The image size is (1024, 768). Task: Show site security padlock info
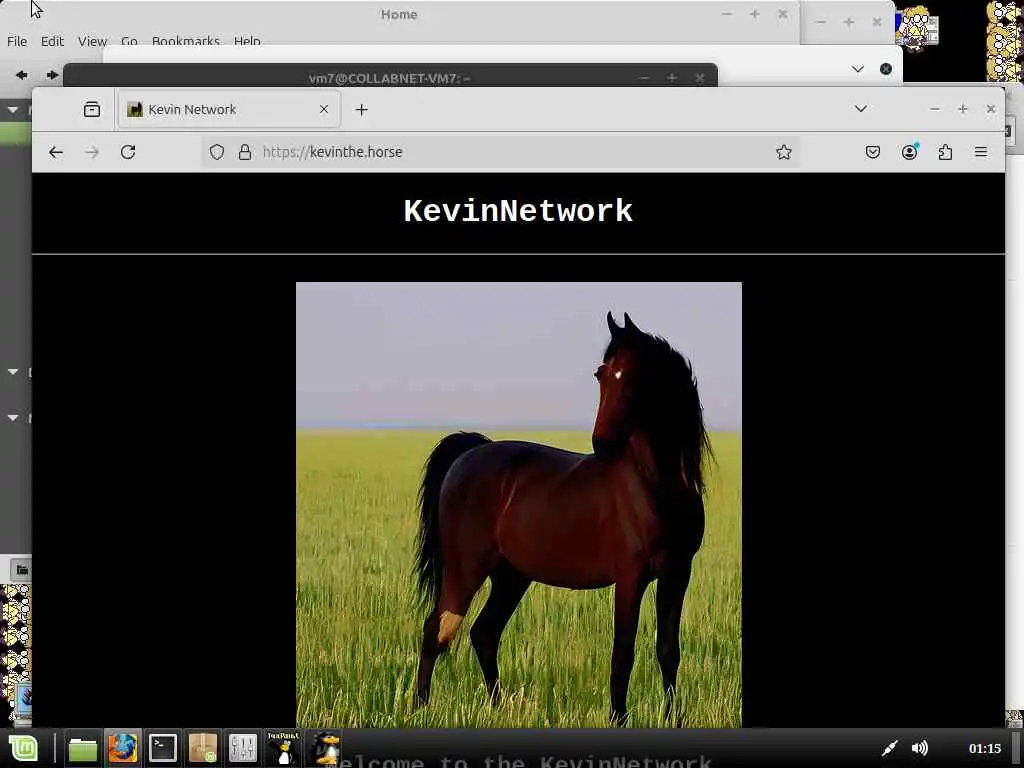pos(245,152)
